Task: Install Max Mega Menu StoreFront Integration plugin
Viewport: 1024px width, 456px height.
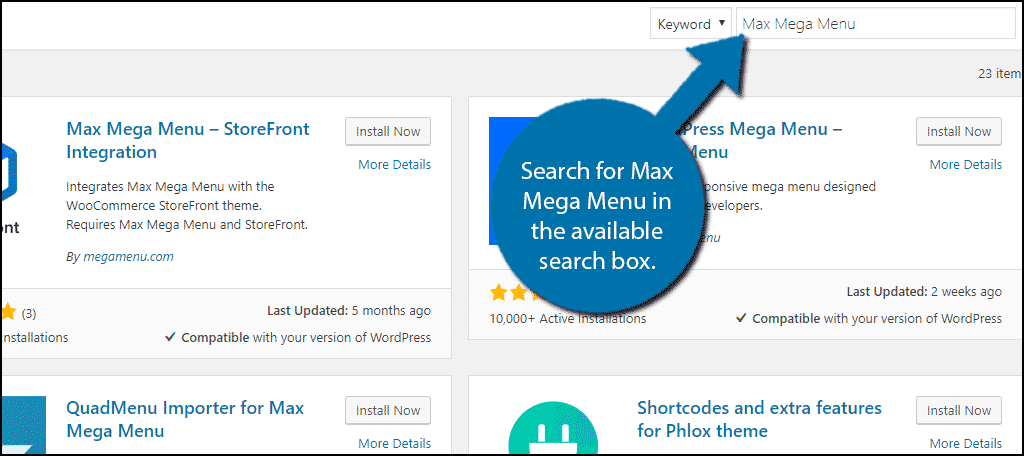Action: [x=388, y=131]
